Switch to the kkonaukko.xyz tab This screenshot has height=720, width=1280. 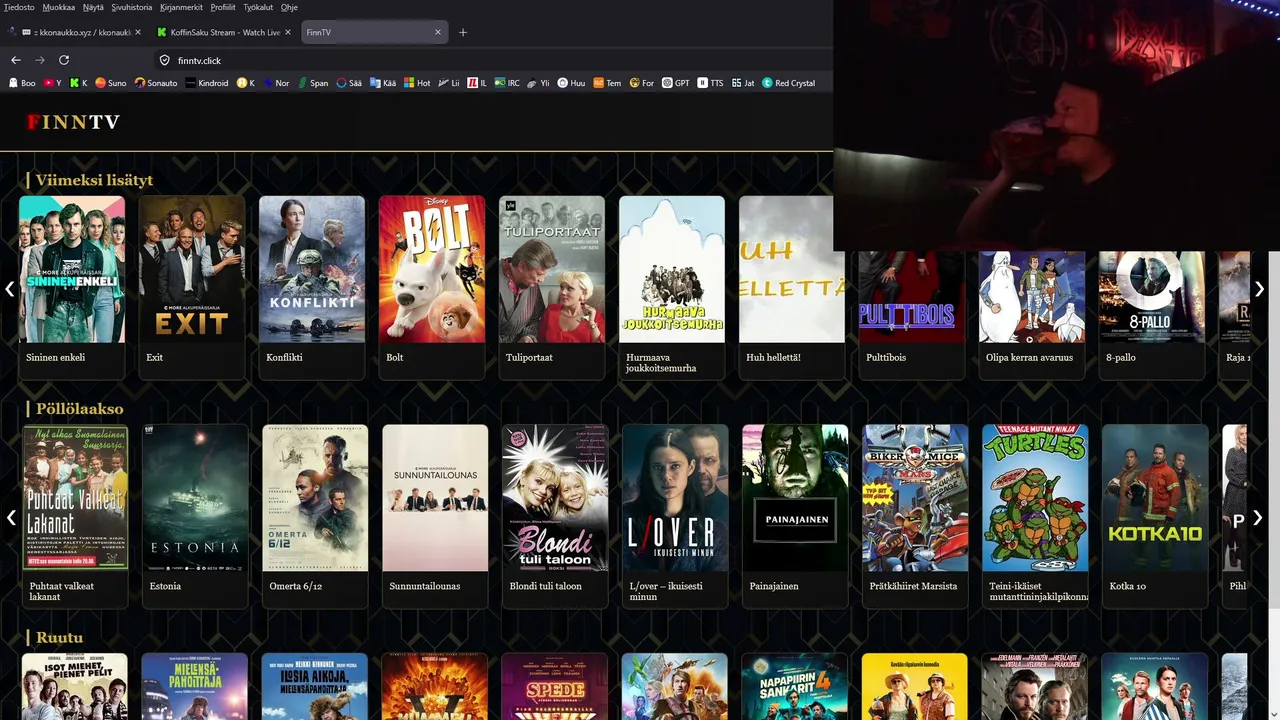pos(76,32)
